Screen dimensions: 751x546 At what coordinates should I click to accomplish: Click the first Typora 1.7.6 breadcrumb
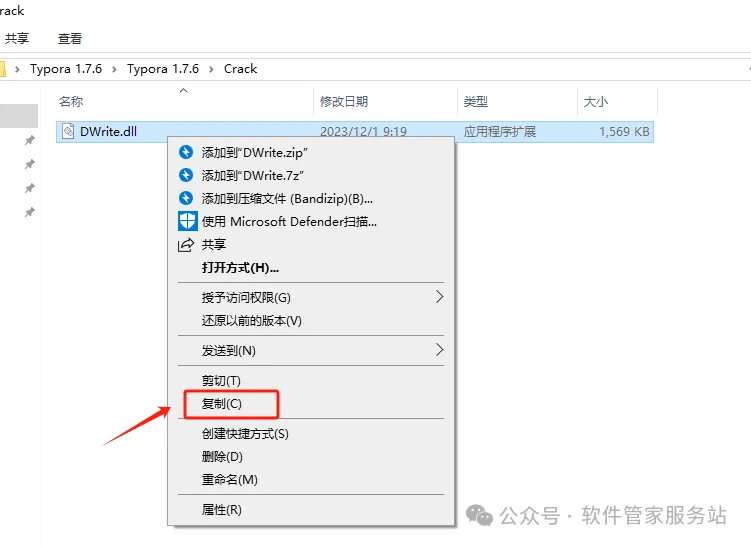(x=66, y=69)
